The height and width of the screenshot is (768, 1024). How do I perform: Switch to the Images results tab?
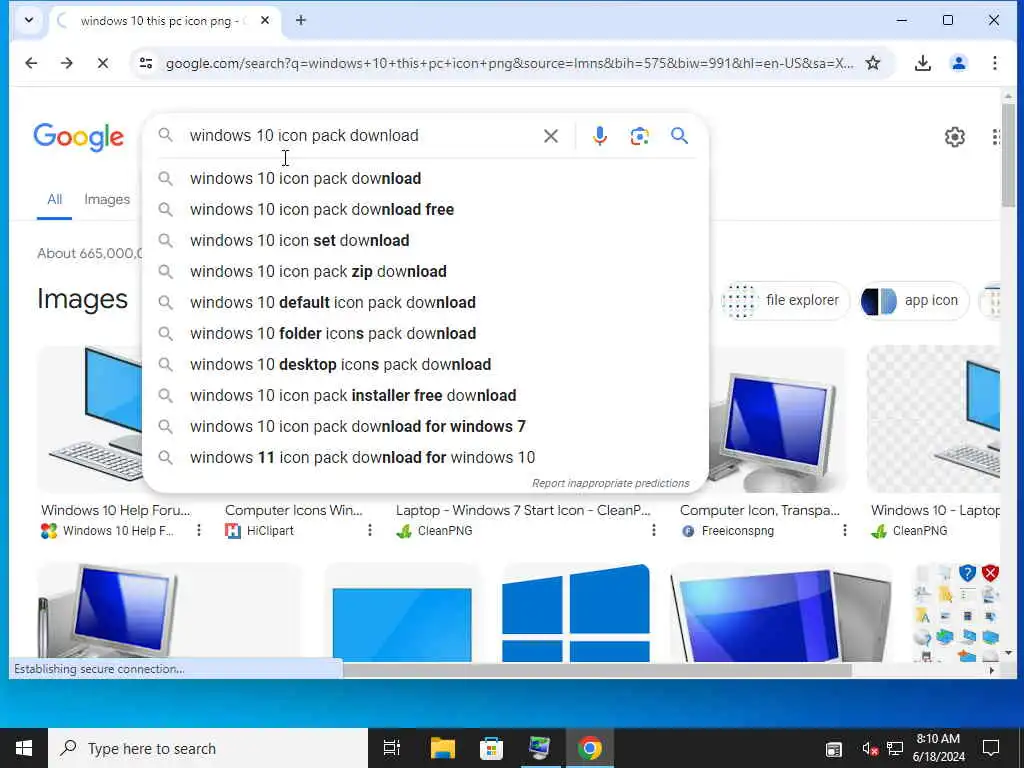pos(107,199)
